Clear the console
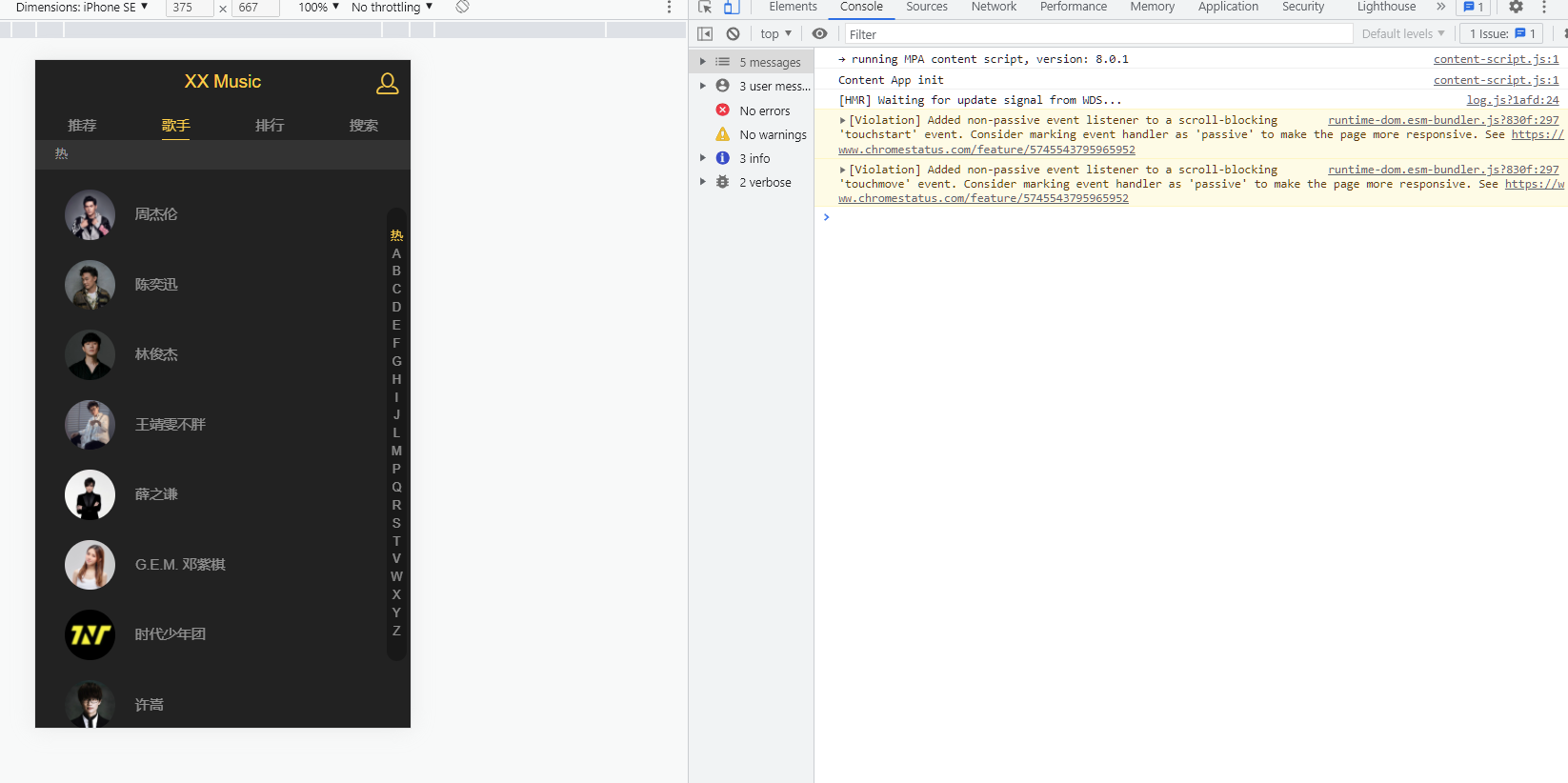1568x783 pixels. (x=733, y=33)
